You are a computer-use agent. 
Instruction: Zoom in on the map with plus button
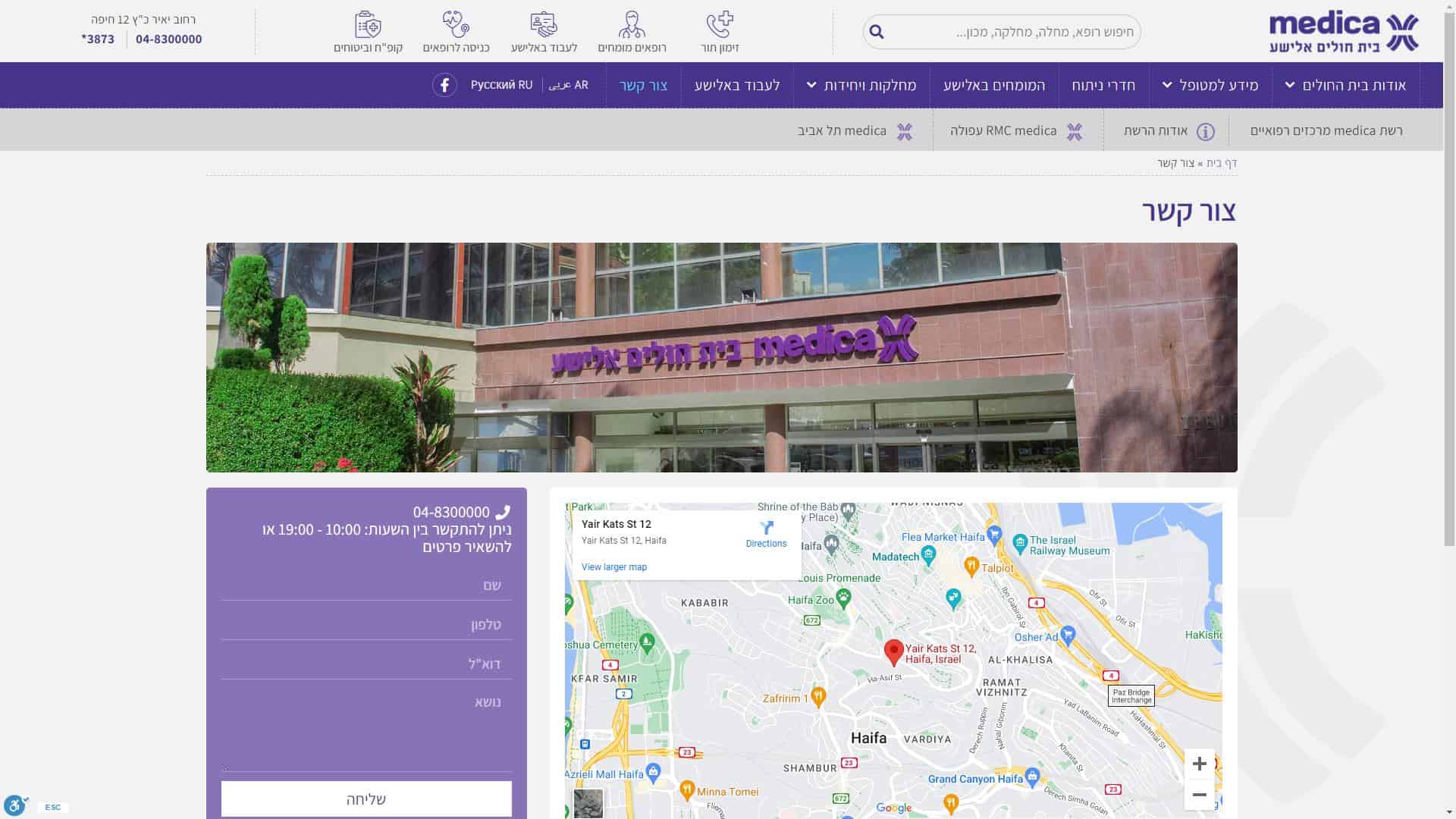[1199, 764]
